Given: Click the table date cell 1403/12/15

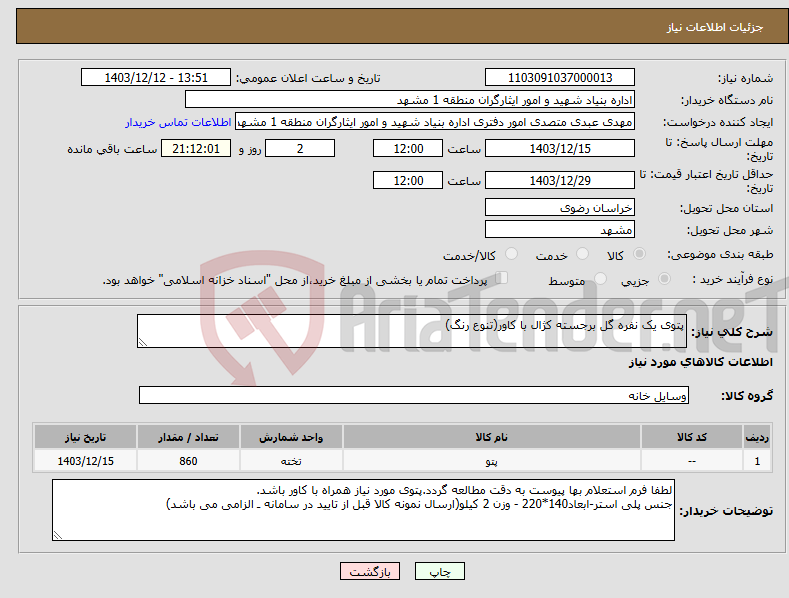Looking at the screenshot, I should point(86,461).
